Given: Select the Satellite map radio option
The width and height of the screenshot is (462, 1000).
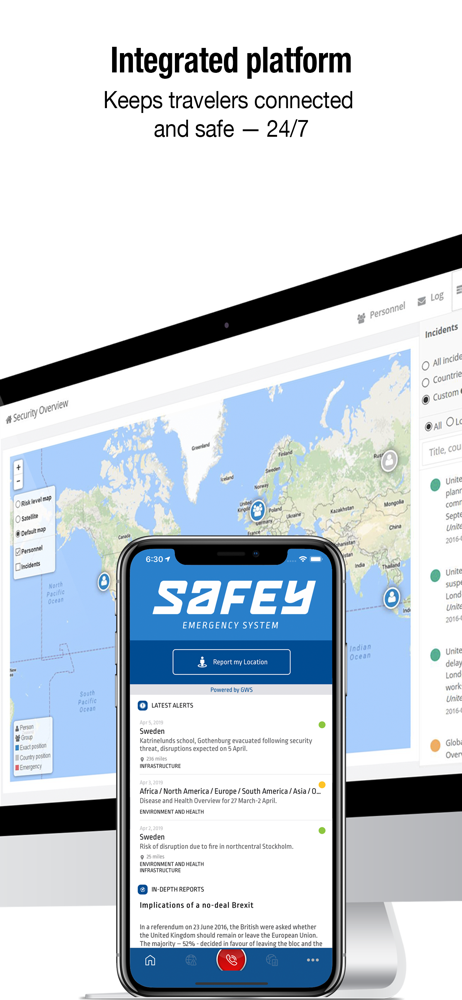Looking at the screenshot, I should (x=19, y=519).
